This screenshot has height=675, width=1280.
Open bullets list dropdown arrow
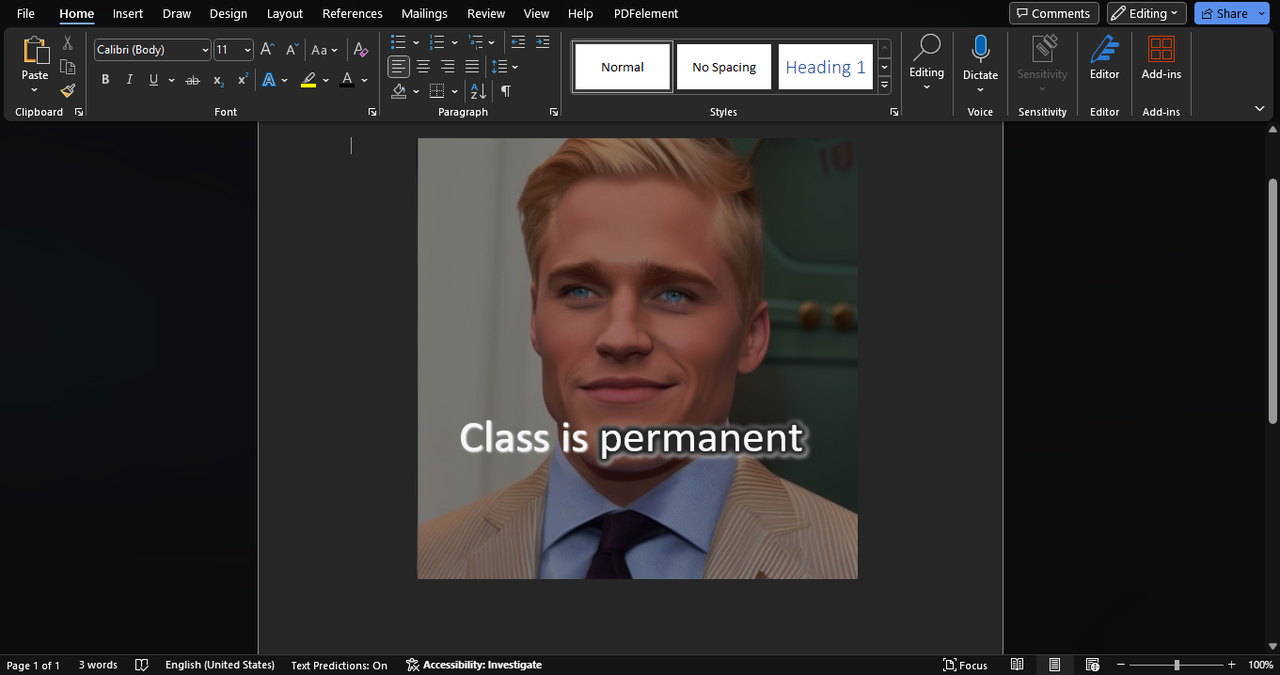tap(416, 42)
